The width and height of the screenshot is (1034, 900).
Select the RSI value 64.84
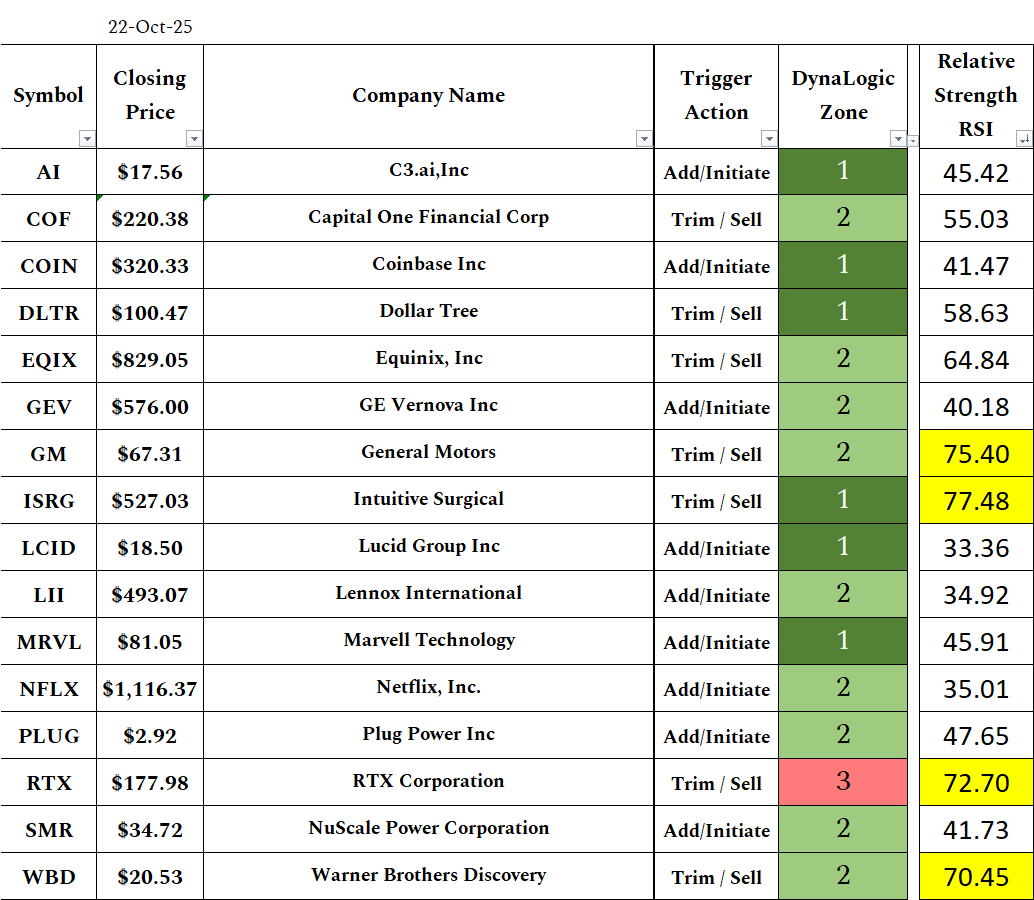coord(976,360)
